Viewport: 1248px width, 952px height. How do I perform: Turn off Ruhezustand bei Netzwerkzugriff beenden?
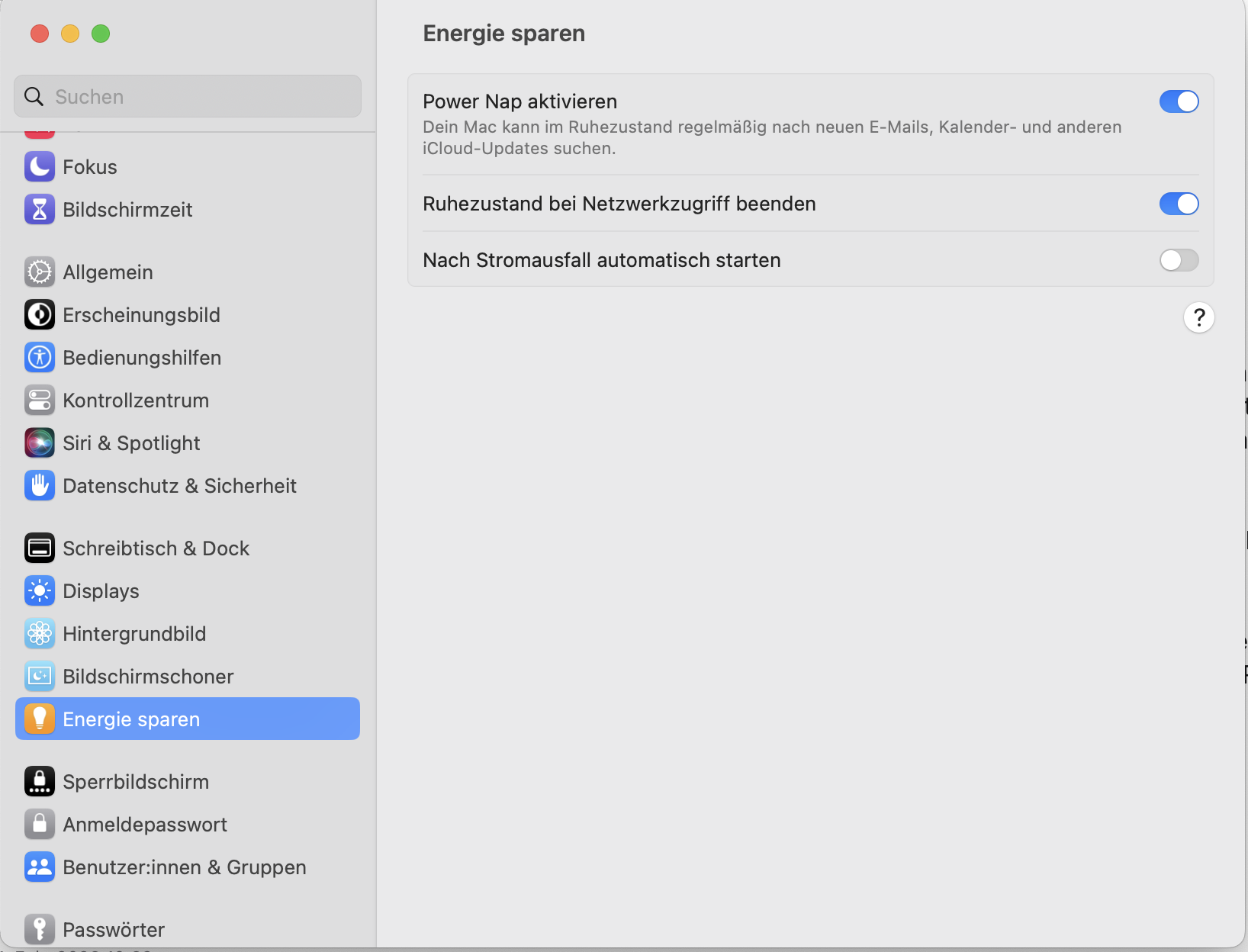[x=1179, y=204]
